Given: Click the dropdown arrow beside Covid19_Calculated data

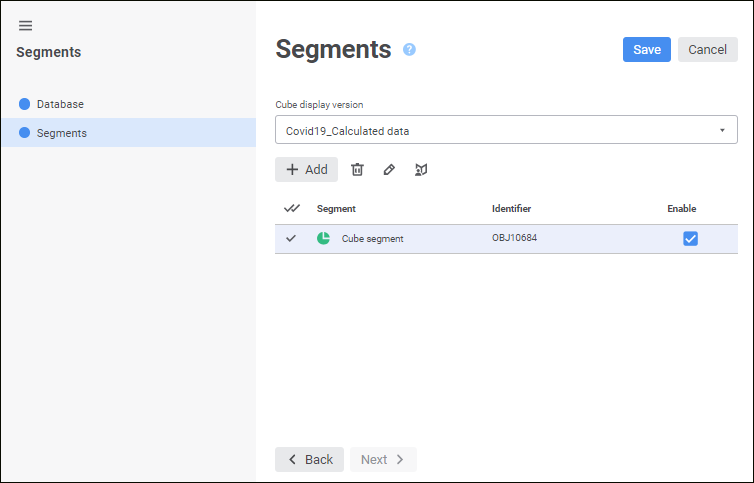Looking at the screenshot, I should [x=722, y=130].
